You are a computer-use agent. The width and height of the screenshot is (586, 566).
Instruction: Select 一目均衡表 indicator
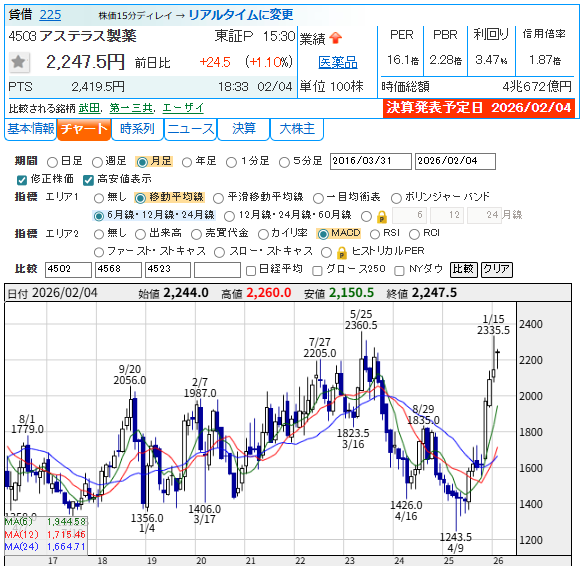coord(318,198)
